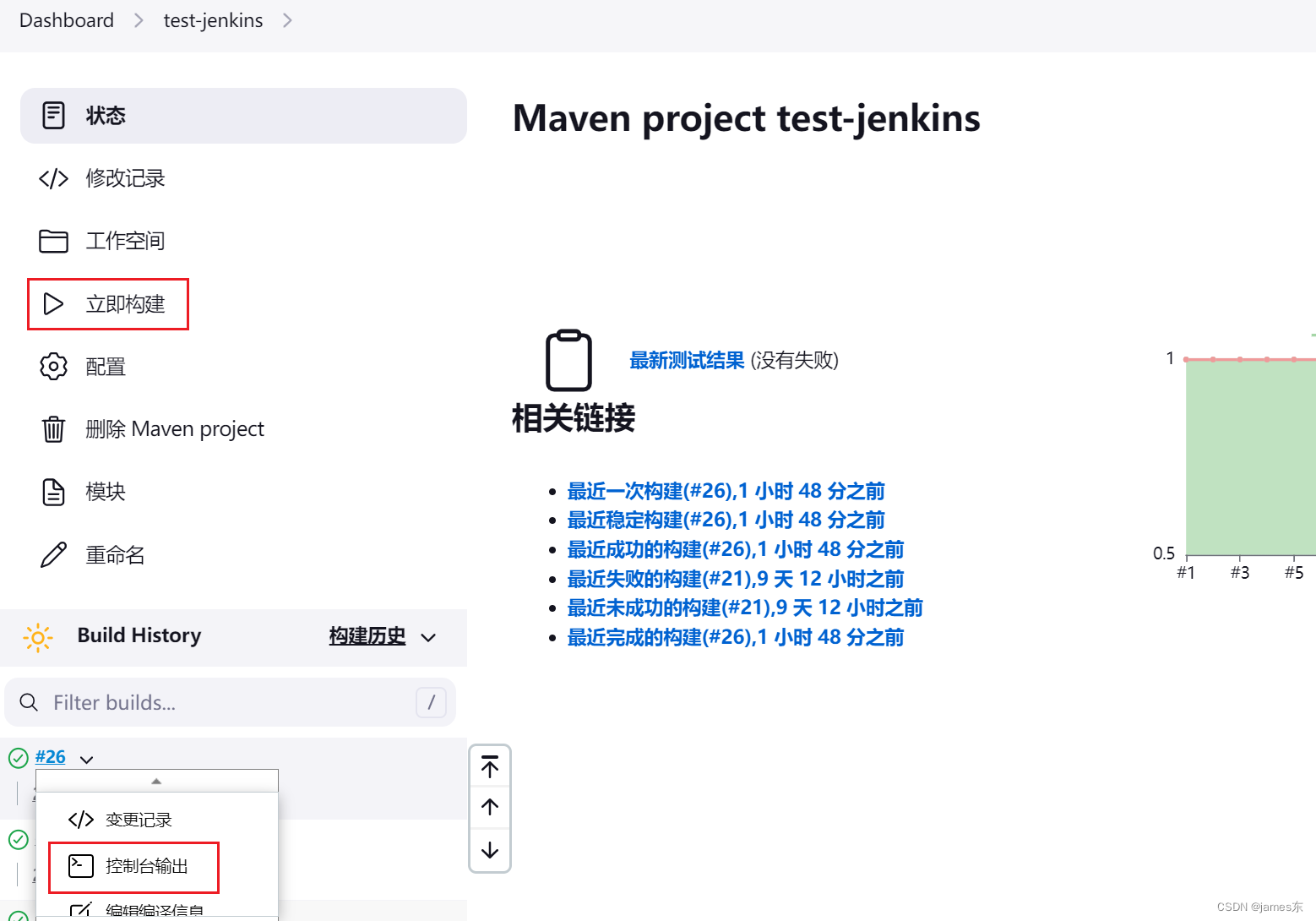Click the second build's green success icon
This screenshot has height=921, width=1316.
[x=19, y=839]
